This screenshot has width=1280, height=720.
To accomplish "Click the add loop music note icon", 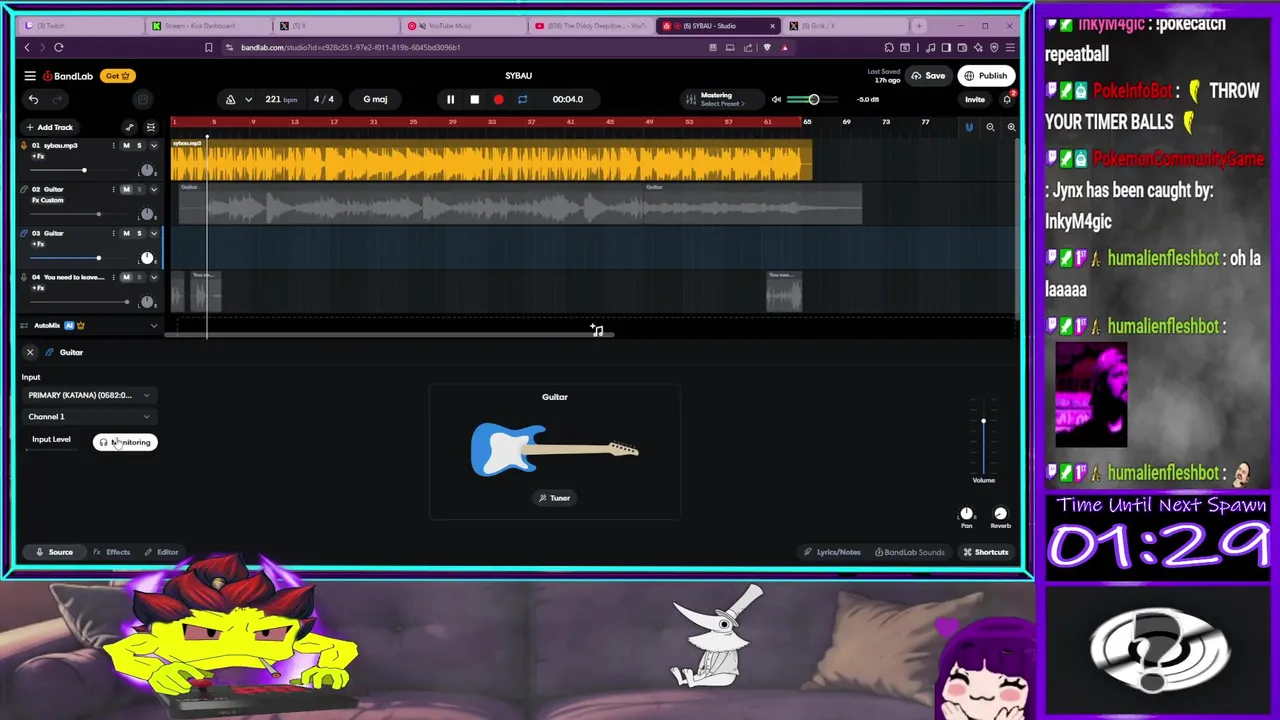I will coord(597,330).
